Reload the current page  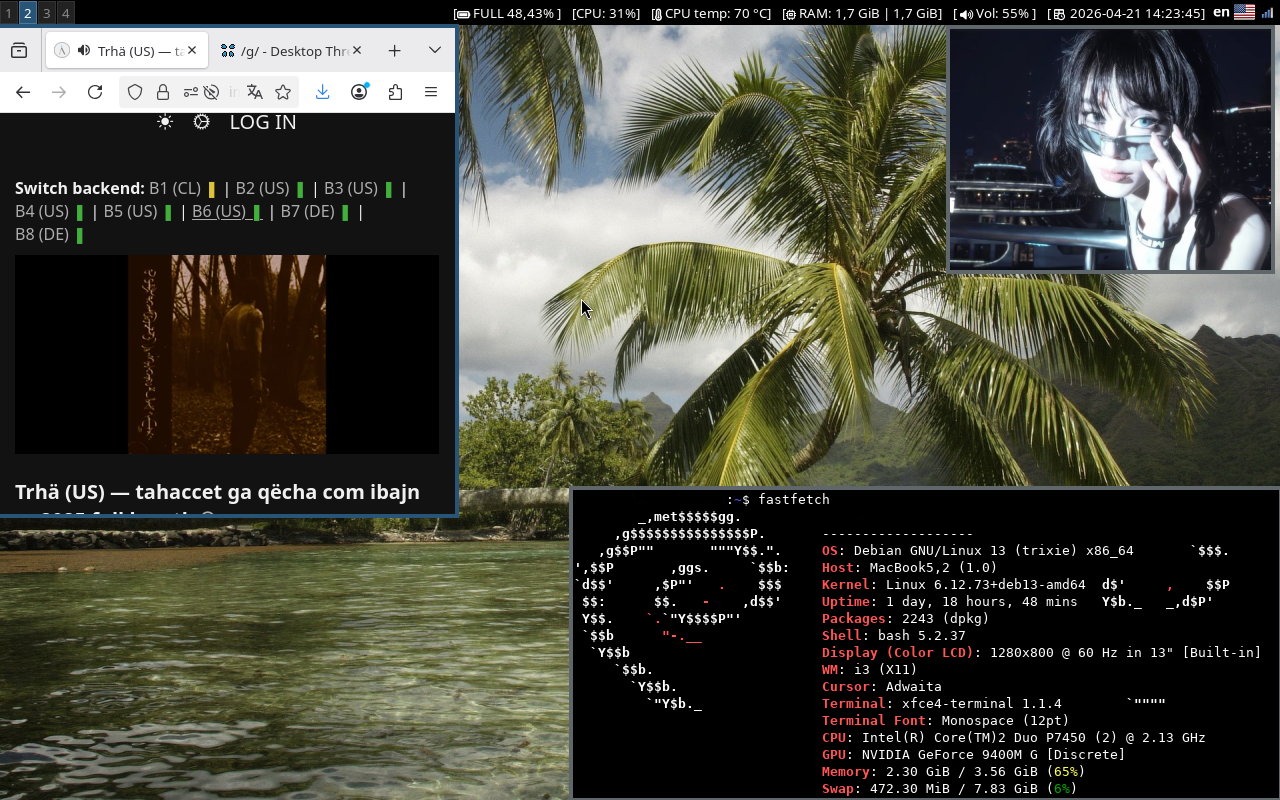95,92
